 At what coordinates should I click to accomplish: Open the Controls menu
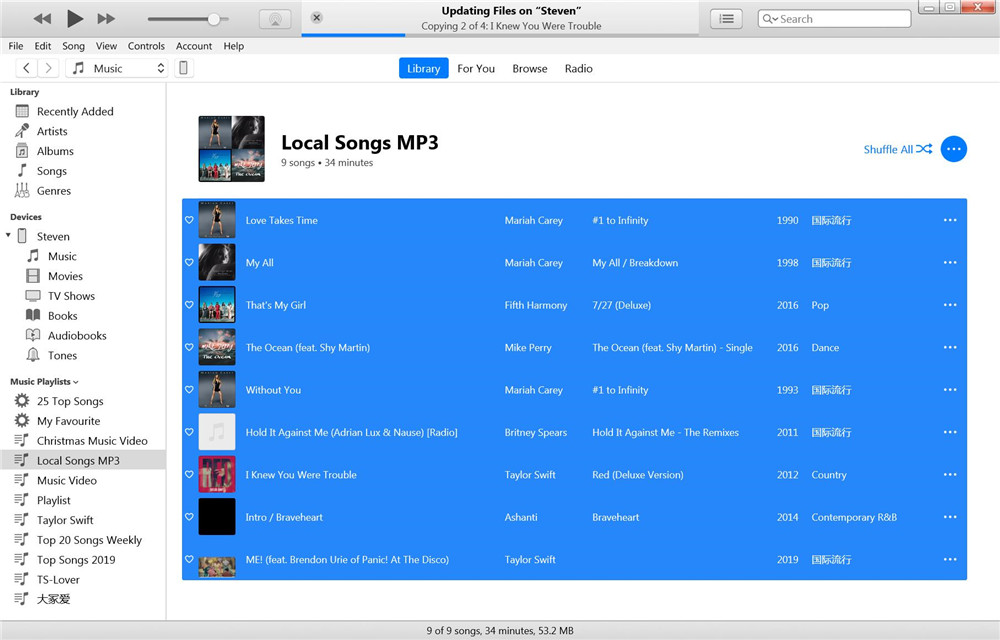[146, 46]
